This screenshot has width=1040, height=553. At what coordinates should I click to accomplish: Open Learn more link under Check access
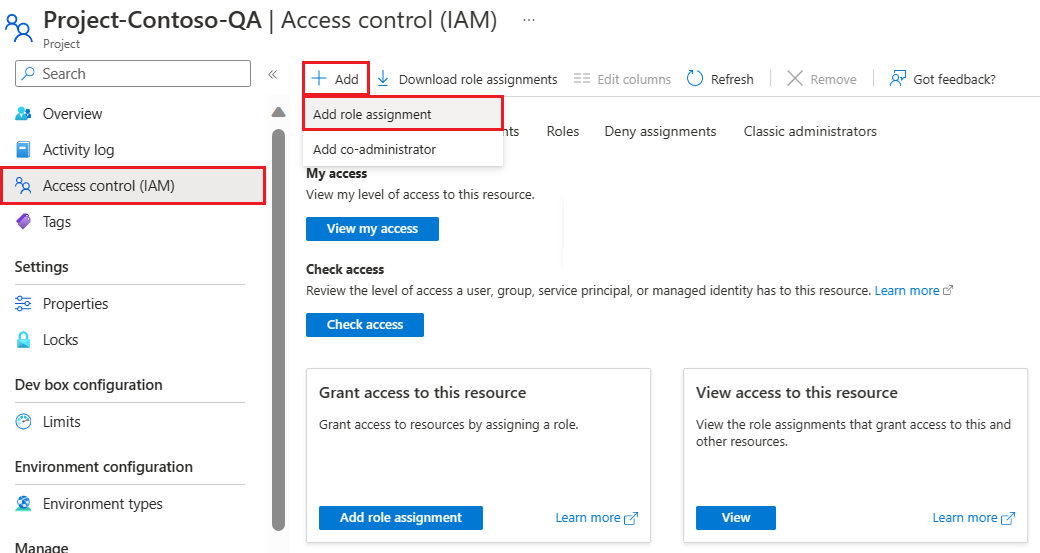coord(907,290)
